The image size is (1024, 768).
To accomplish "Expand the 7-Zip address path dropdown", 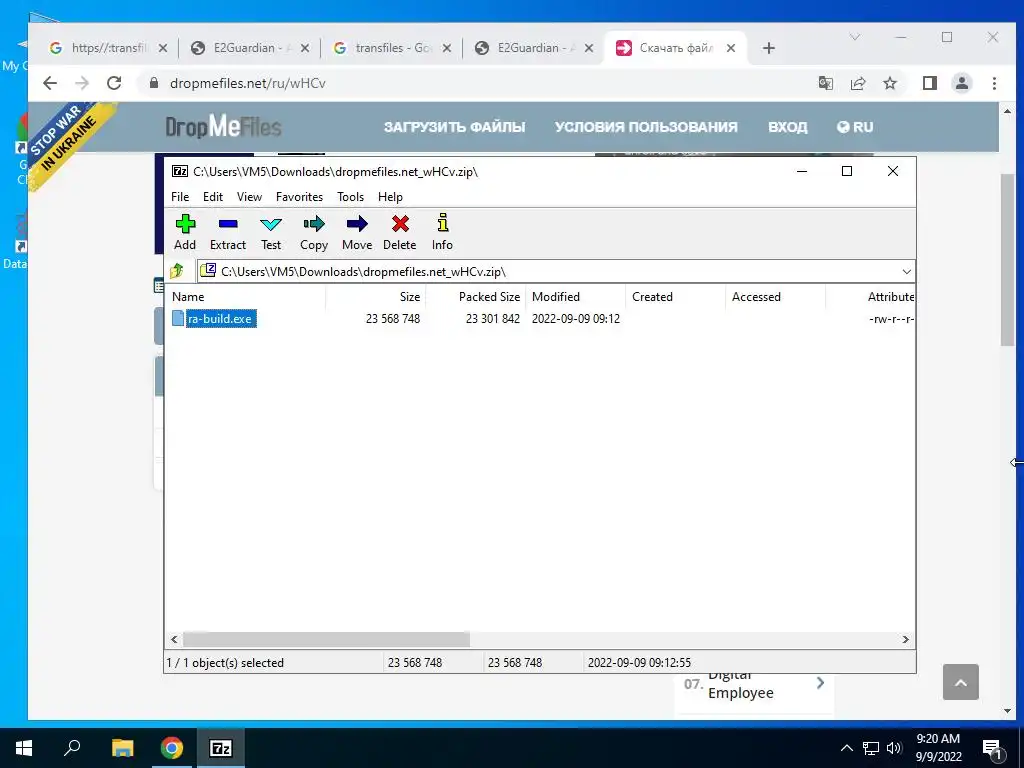I will (906, 272).
